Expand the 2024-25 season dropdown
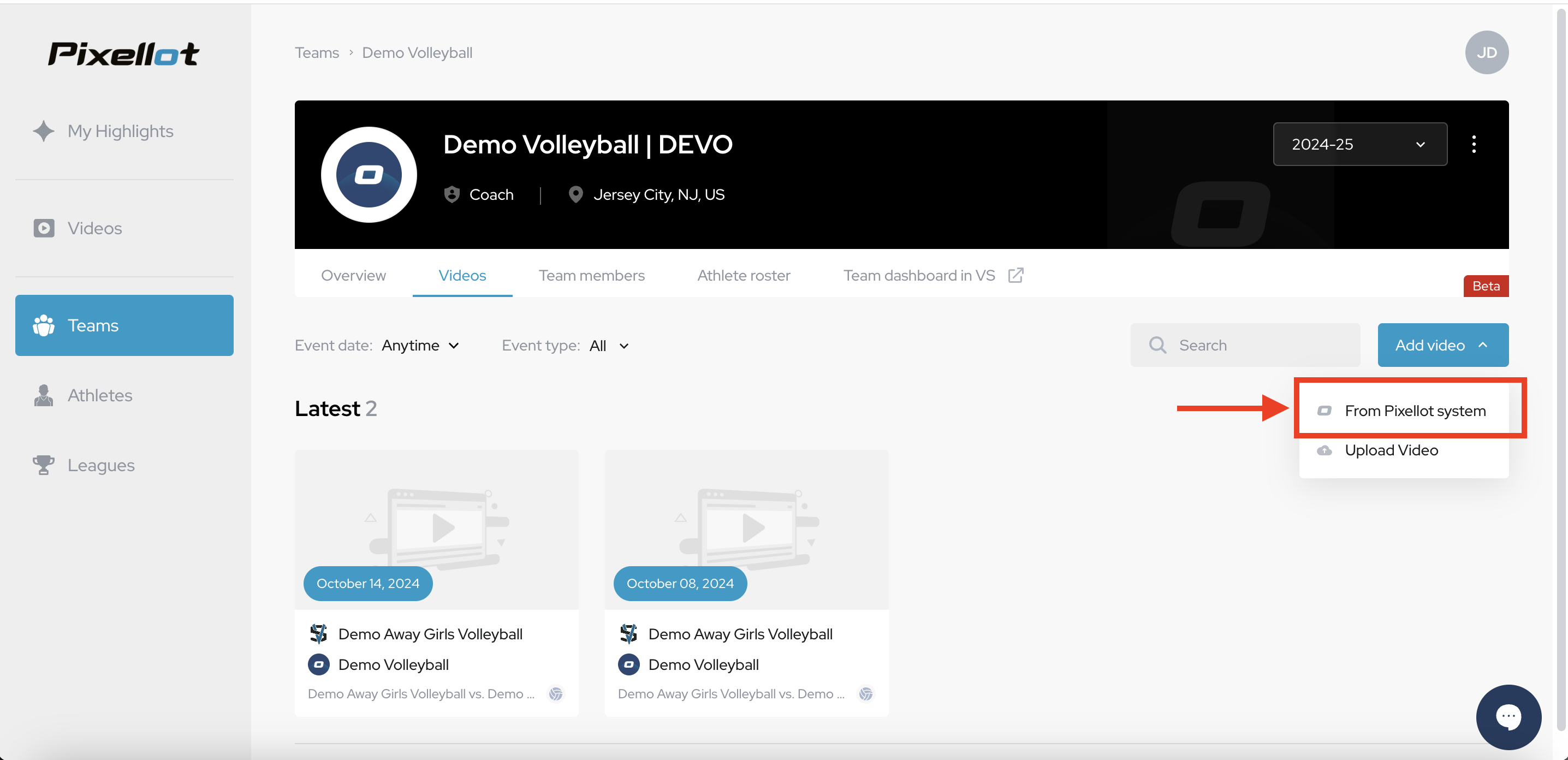Viewport: 1568px width, 760px height. pyautogui.click(x=1359, y=144)
